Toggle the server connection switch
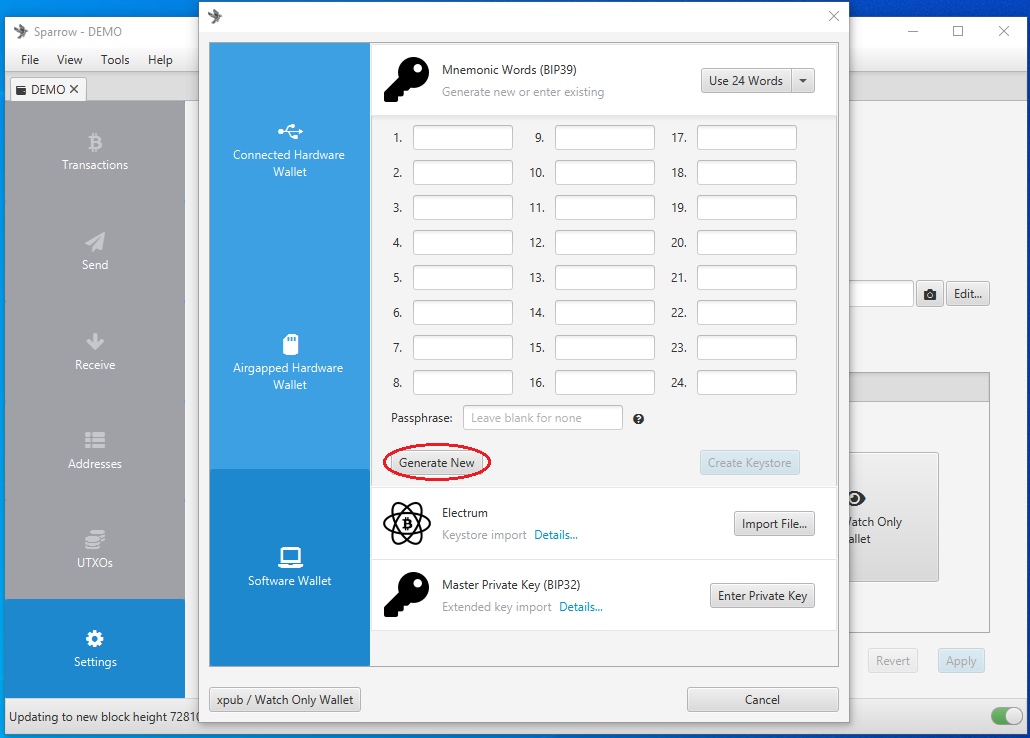The width and height of the screenshot is (1030, 738). pos(1006,716)
